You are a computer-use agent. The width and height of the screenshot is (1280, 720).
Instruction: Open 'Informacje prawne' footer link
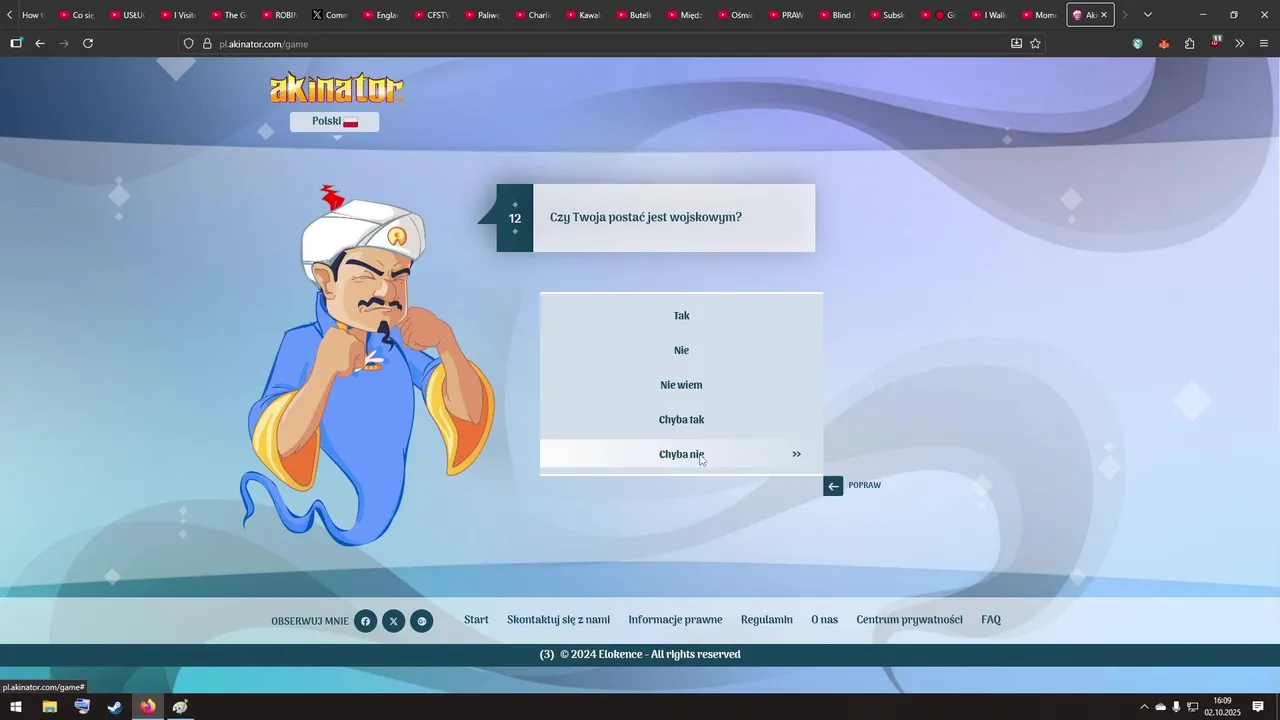pos(675,620)
